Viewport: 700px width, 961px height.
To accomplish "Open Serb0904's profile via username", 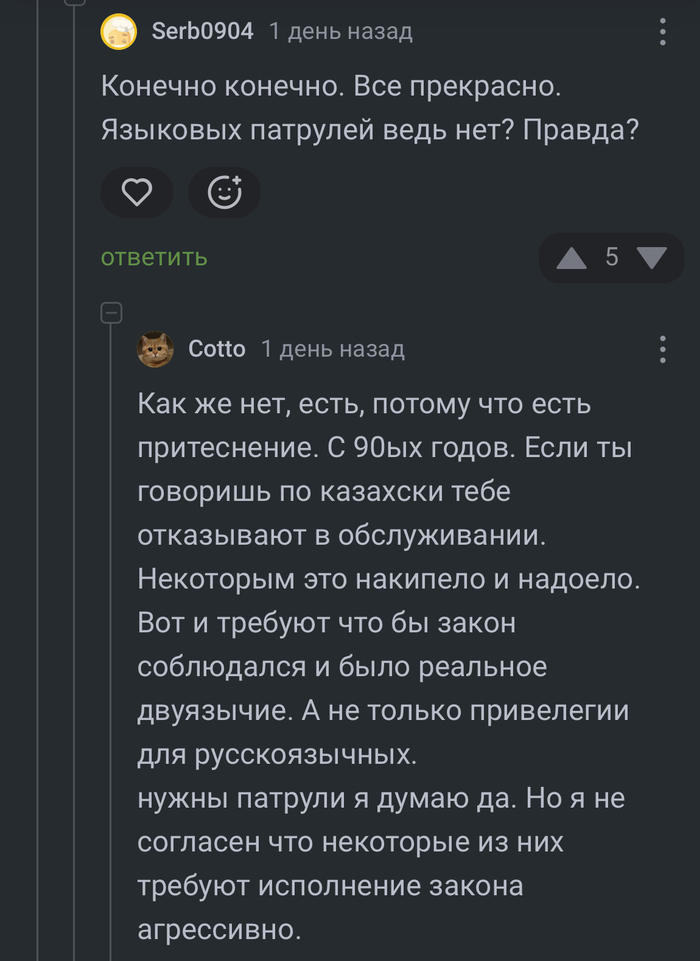I will [202, 32].
